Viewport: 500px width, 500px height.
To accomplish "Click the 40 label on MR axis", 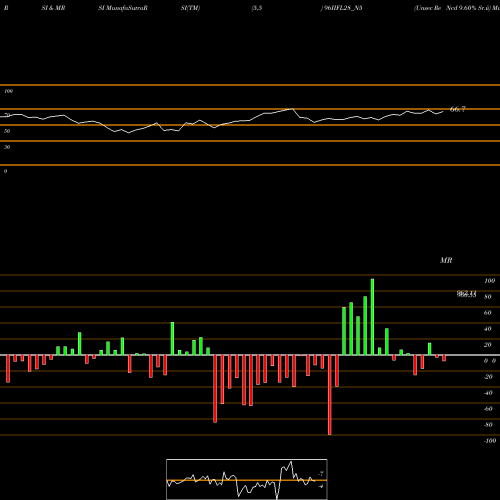I will pos(488,329).
